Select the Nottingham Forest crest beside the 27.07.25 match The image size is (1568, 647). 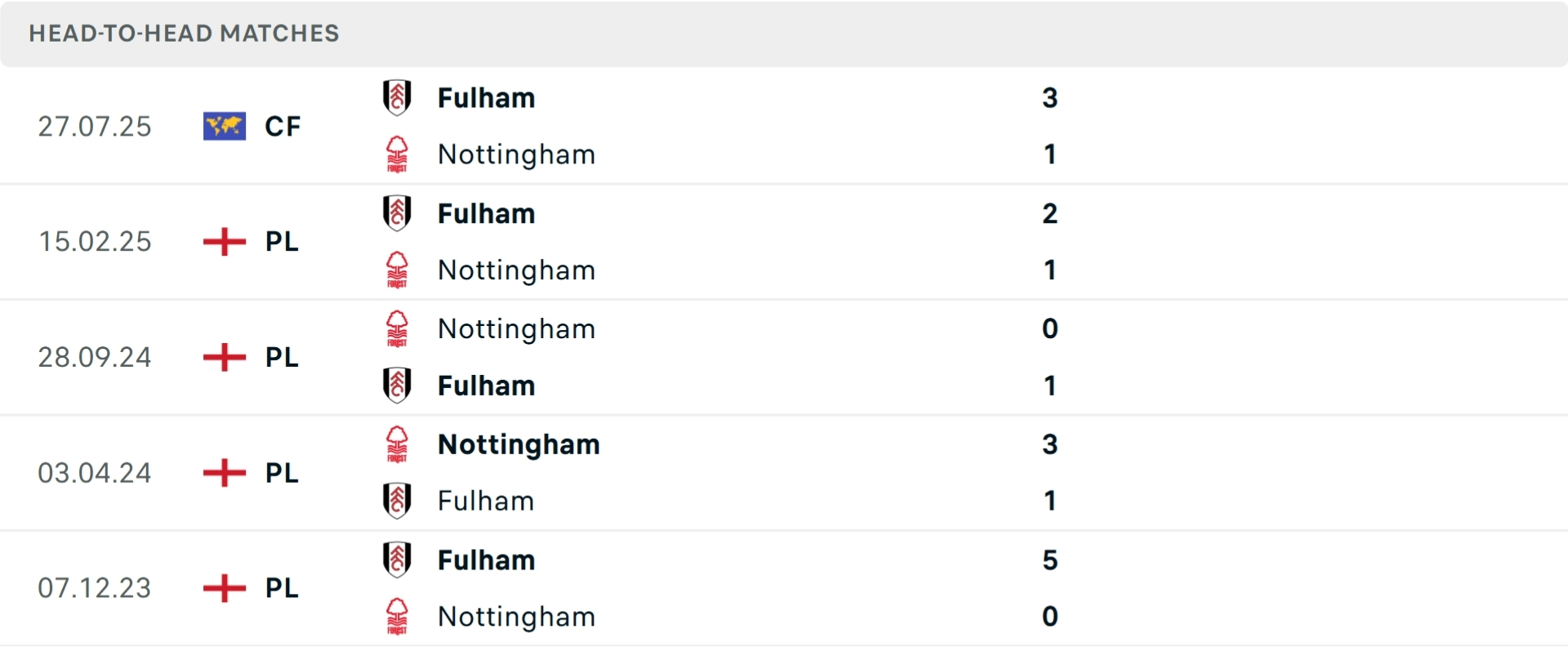[398, 154]
